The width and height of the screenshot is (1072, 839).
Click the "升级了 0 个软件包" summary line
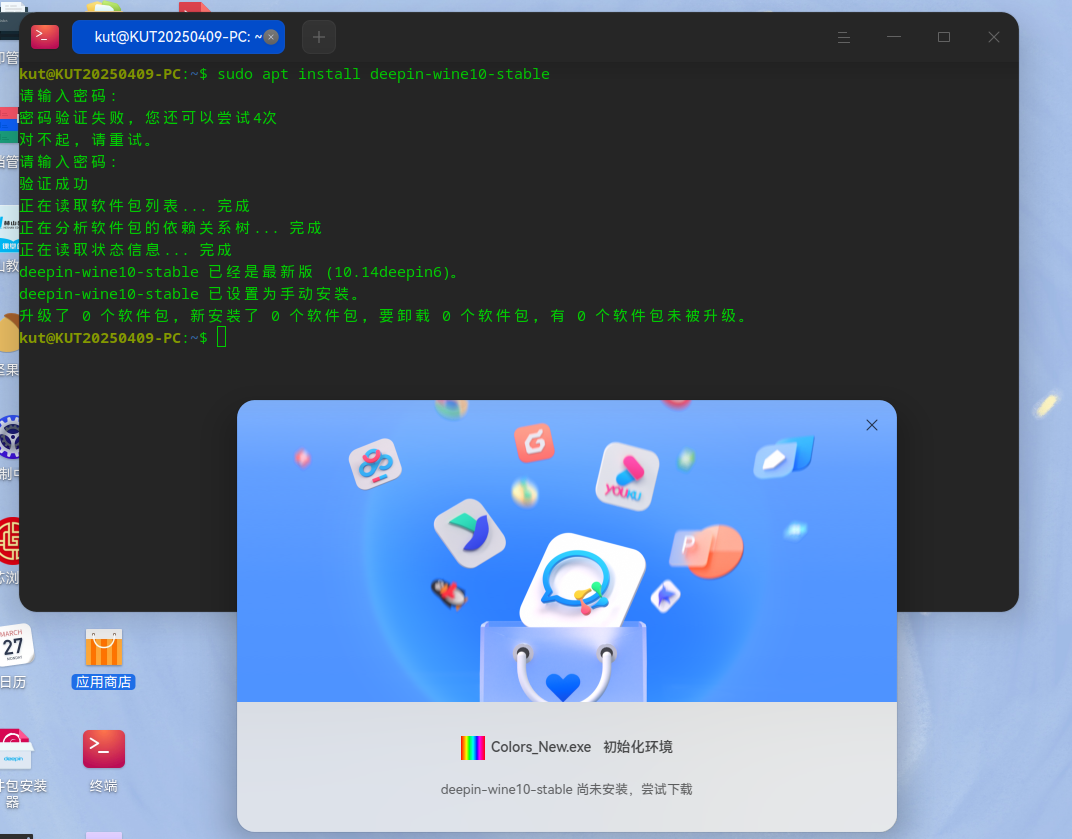pyautogui.click(x=384, y=315)
